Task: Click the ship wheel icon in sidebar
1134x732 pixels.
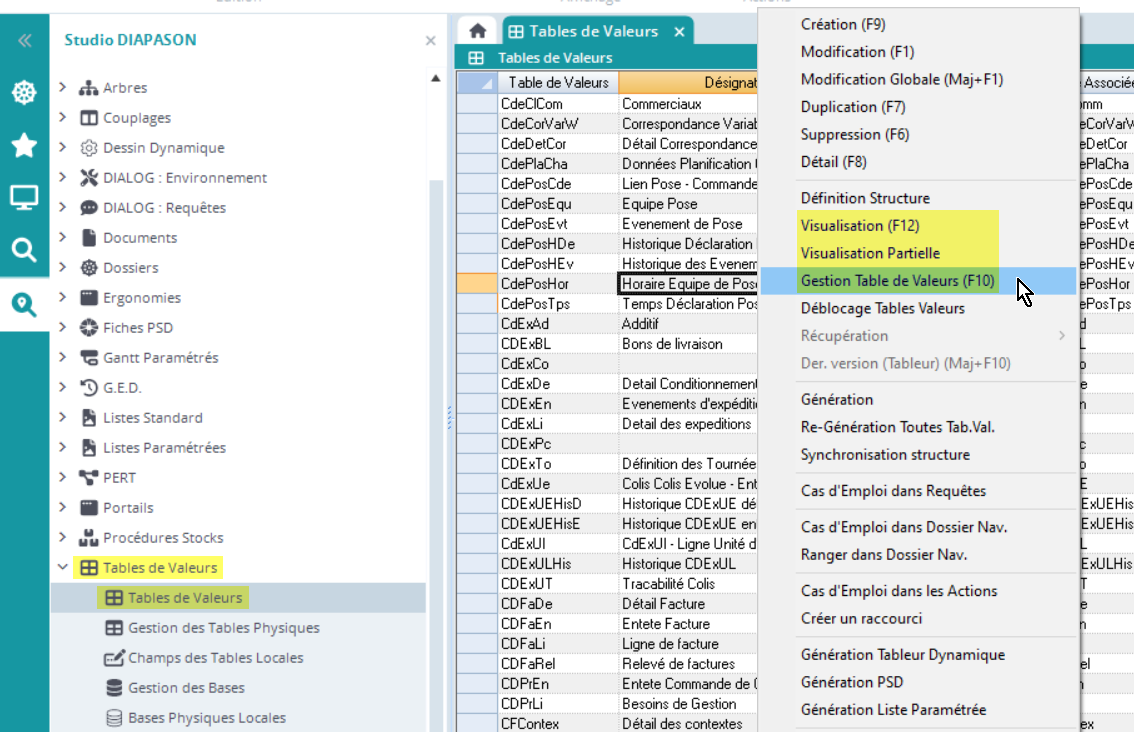Action: 24,93
